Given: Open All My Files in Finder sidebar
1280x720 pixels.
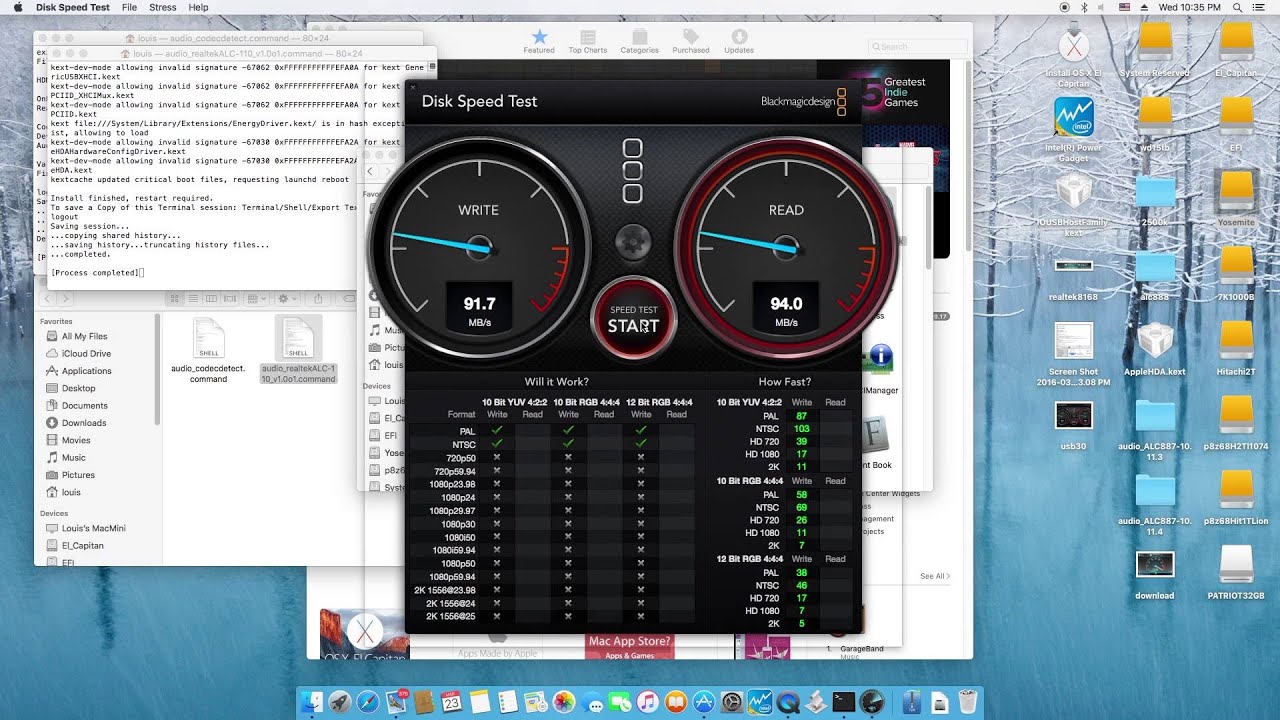Looking at the screenshot, I should (84, 336).
